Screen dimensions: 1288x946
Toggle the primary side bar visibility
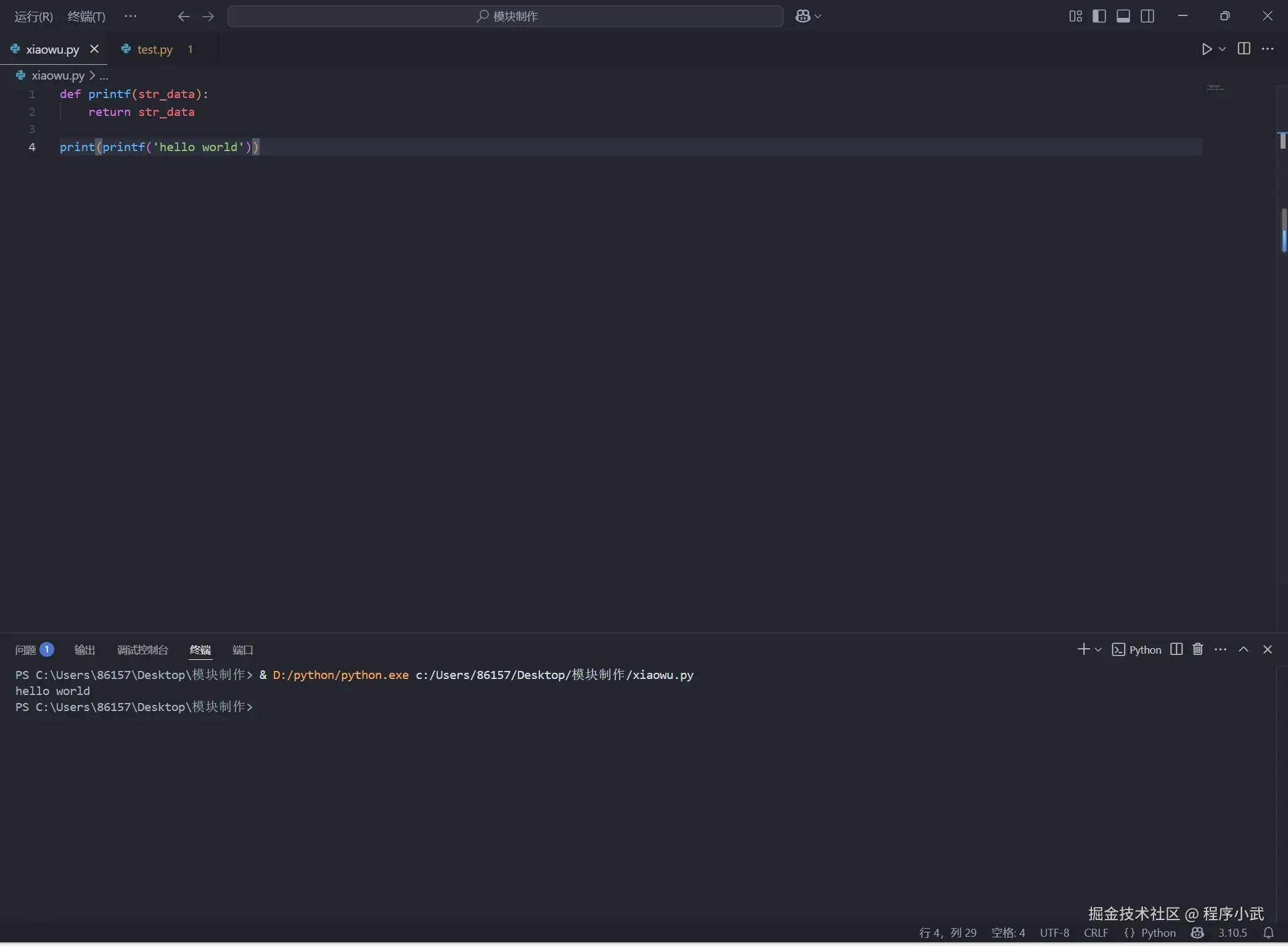(x=1099, y=17)
